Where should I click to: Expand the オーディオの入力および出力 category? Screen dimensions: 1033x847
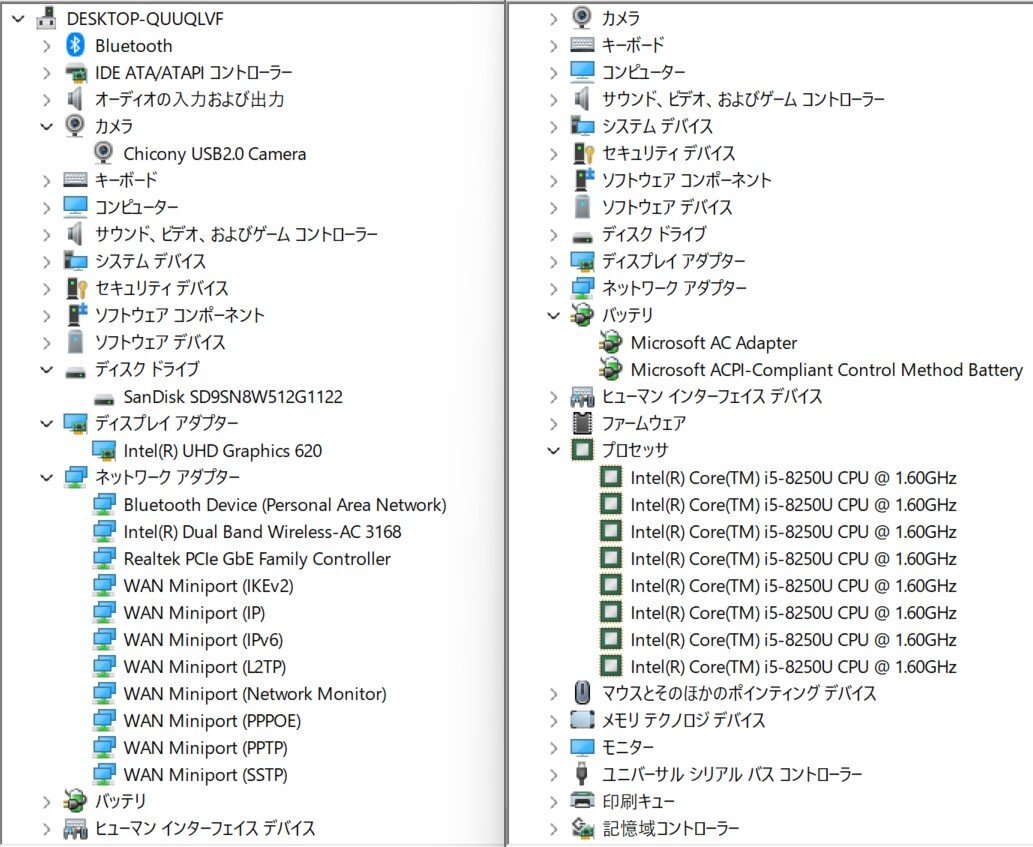[47, 100]
